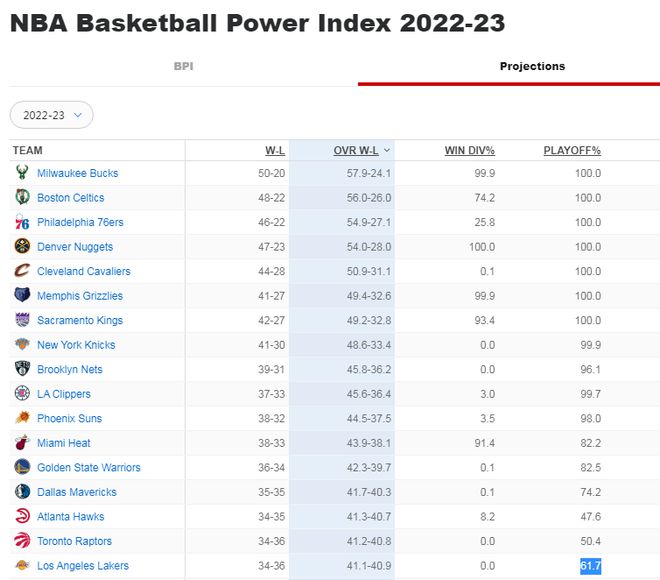The image size is (660, 580).
Task: Click the Clippers 99.7 playoff percentage
Action: [591, 394]
